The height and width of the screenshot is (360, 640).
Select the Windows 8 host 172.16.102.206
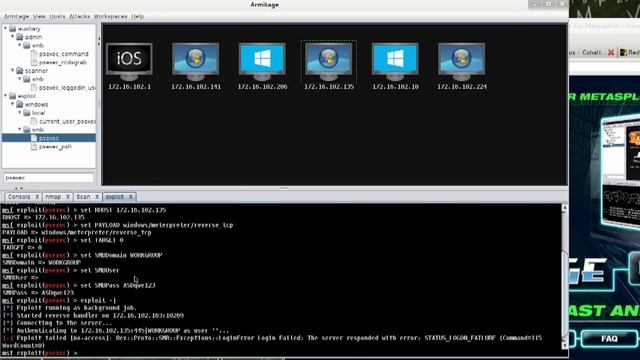pyautogui.click(x=262, y=62)
